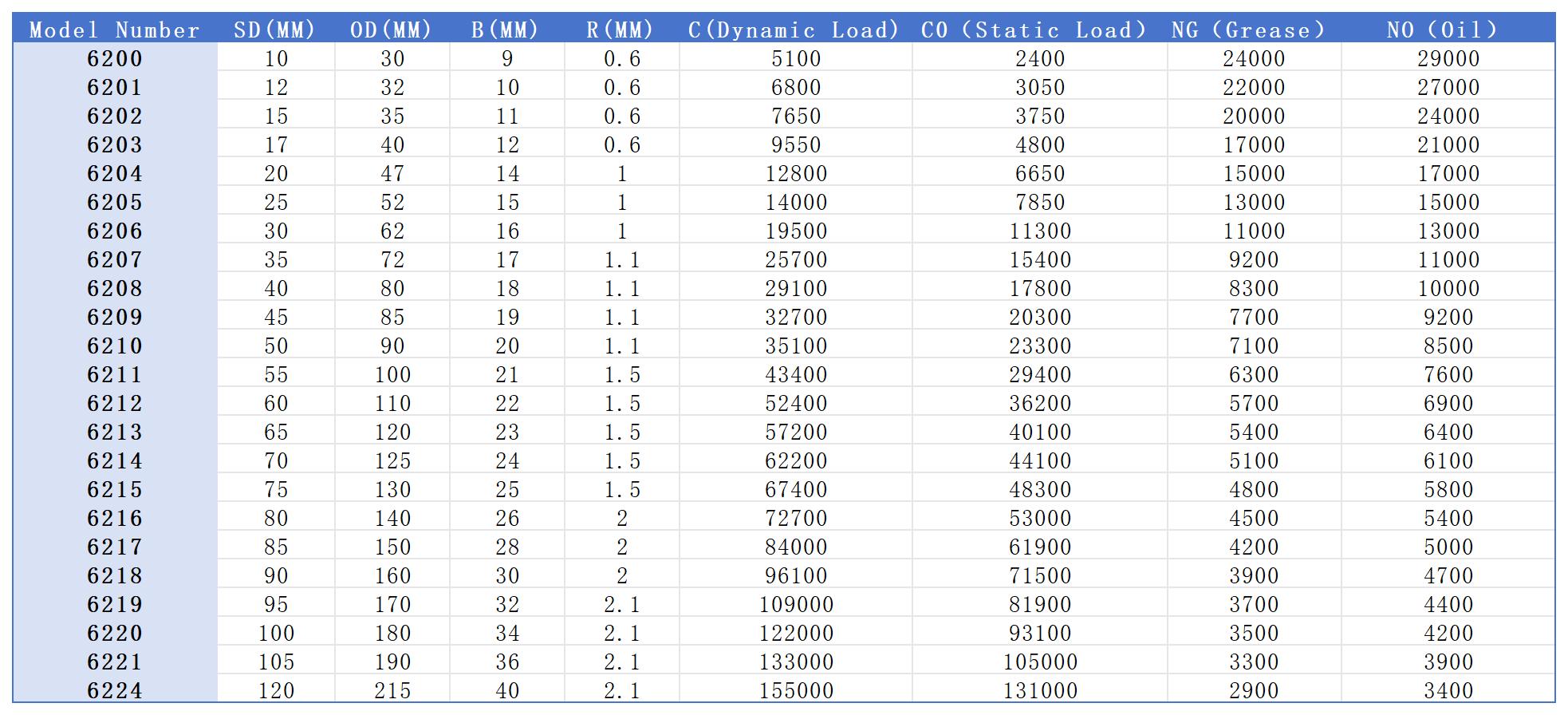This screenshot has width=1568, height=715.
Task: Select the OD(MM) header cell
Action: point(392,30)
